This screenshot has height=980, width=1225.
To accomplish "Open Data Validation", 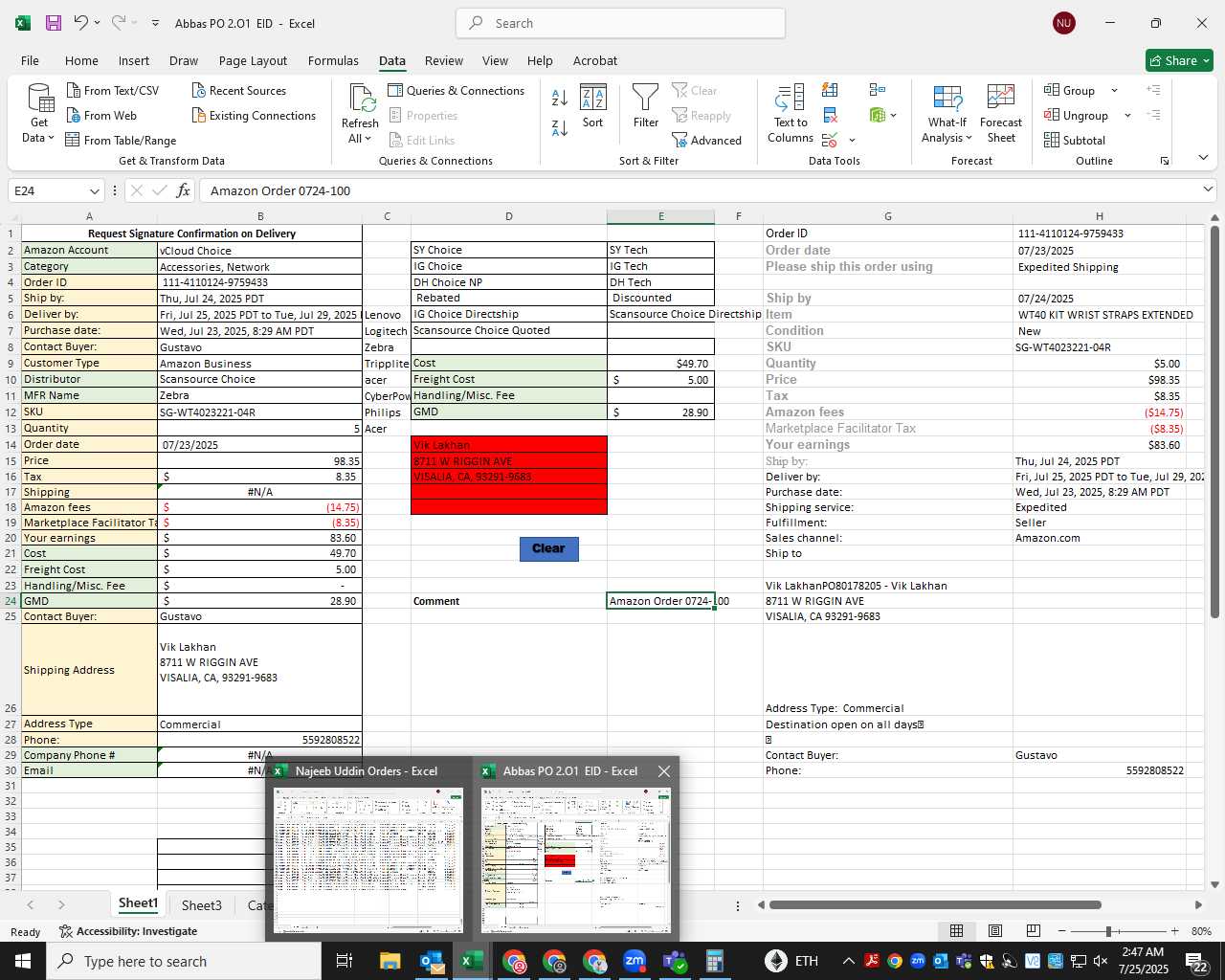I will 829,141.
